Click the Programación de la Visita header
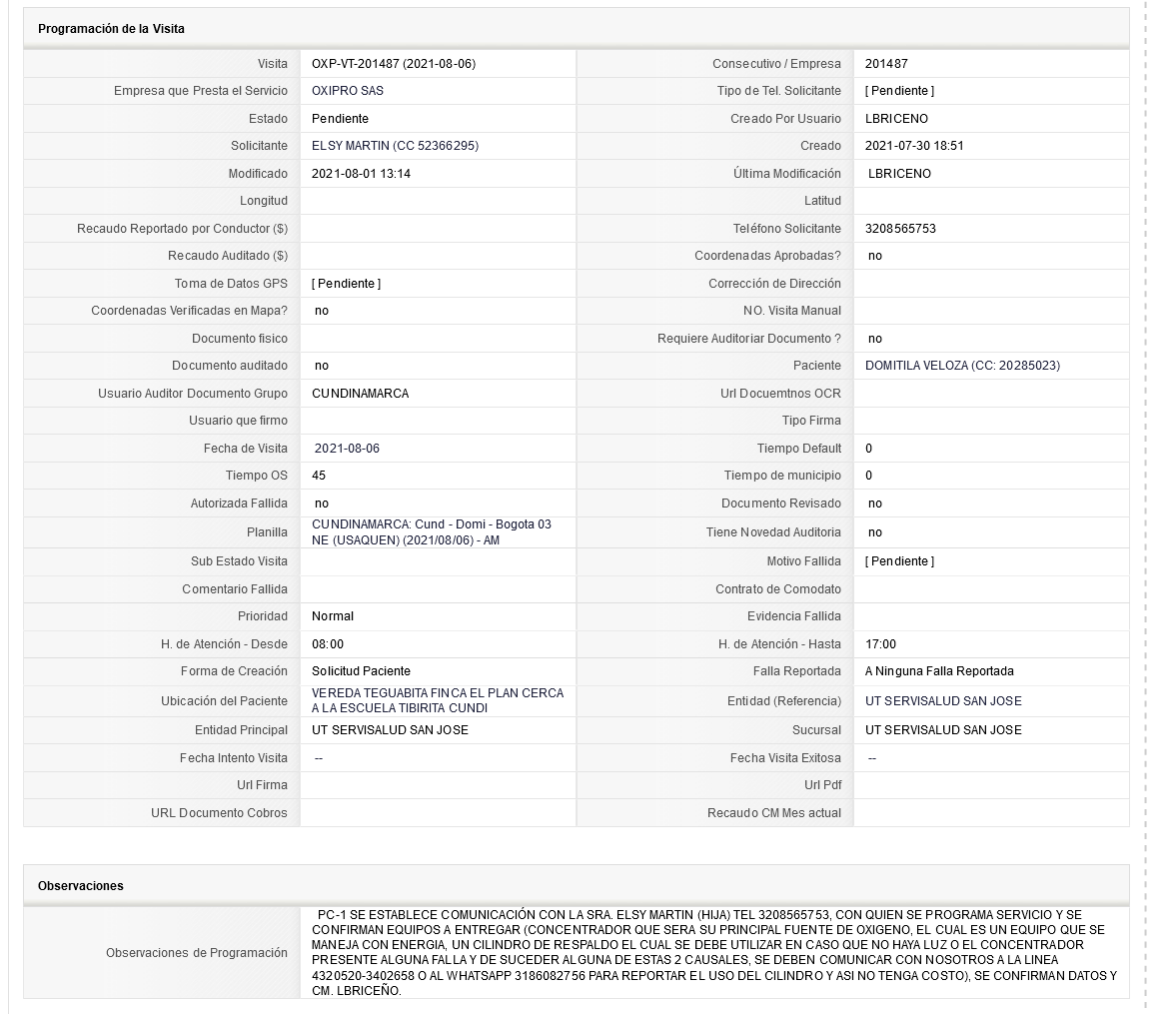This screenshot has width=1176, height=1014. (111, 29)
